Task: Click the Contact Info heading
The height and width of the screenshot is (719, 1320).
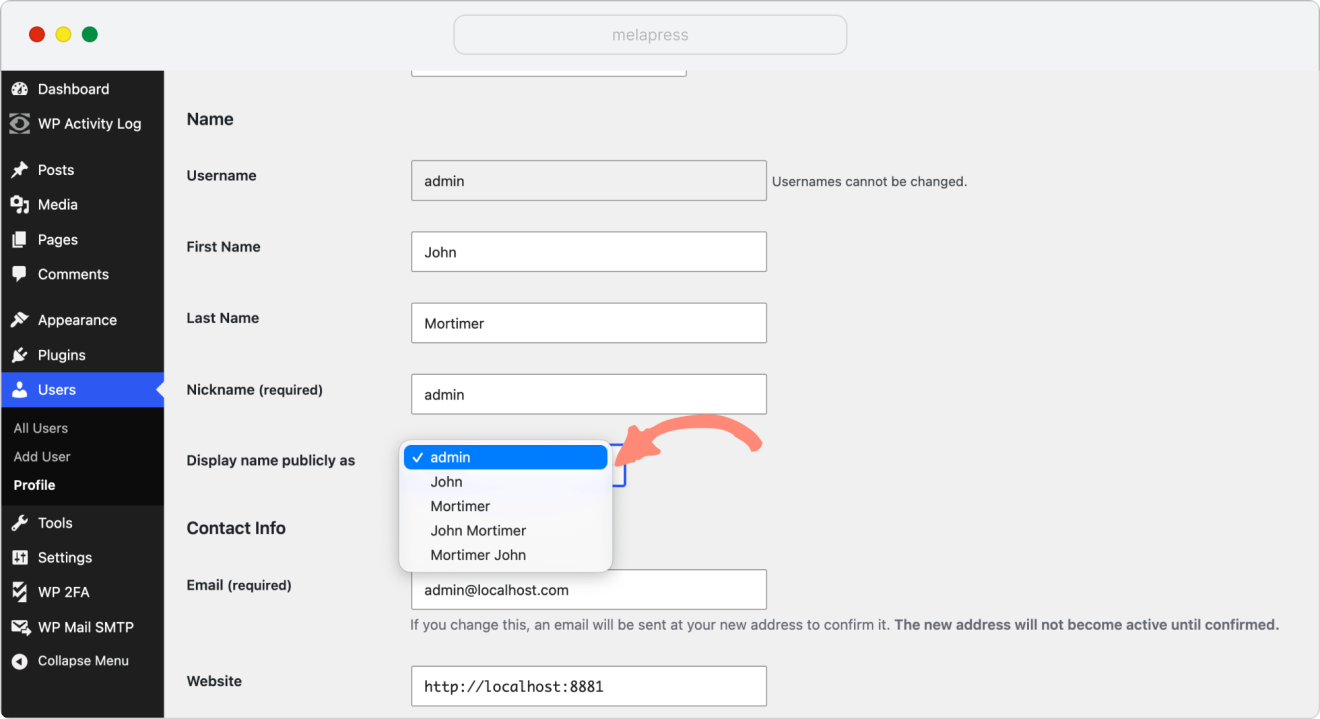Action: coord(236,528)
